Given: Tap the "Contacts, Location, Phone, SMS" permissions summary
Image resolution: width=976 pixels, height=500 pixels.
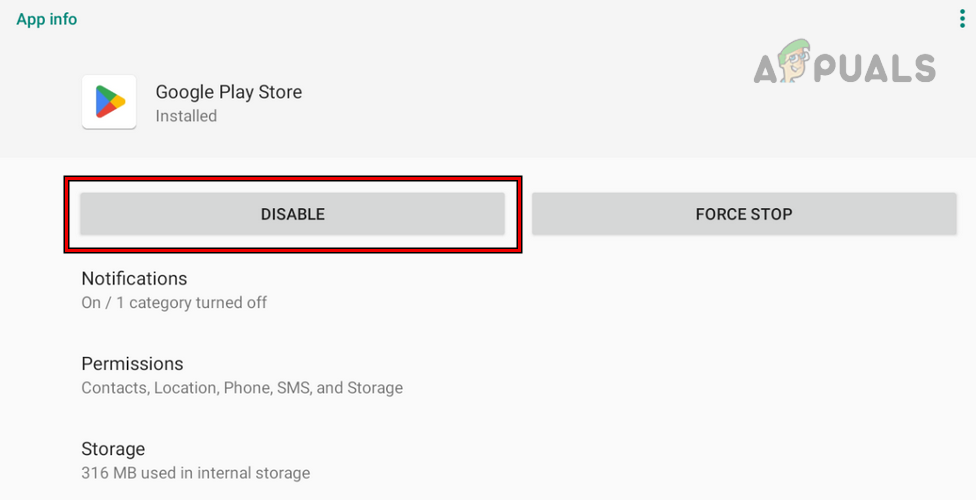Looking at the screenshot, I should click(x=242, y=387).
